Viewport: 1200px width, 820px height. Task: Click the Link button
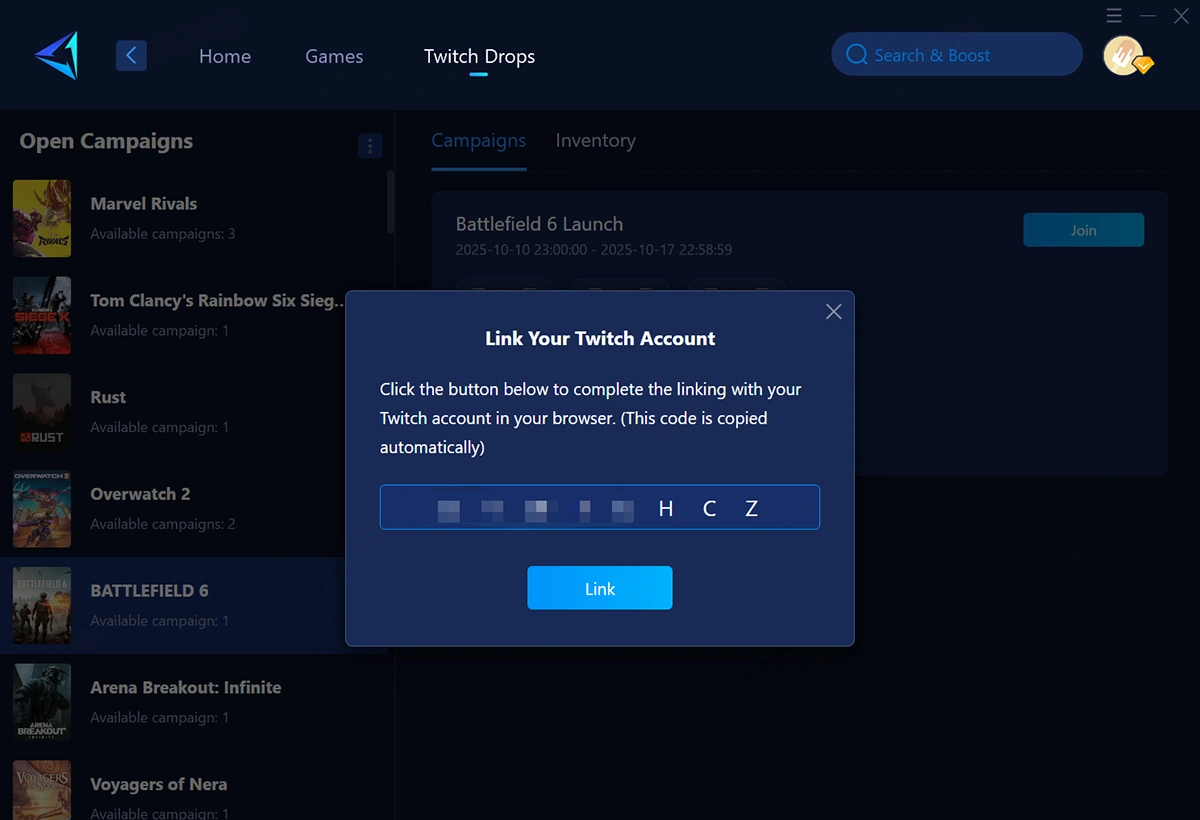[600, 588]
